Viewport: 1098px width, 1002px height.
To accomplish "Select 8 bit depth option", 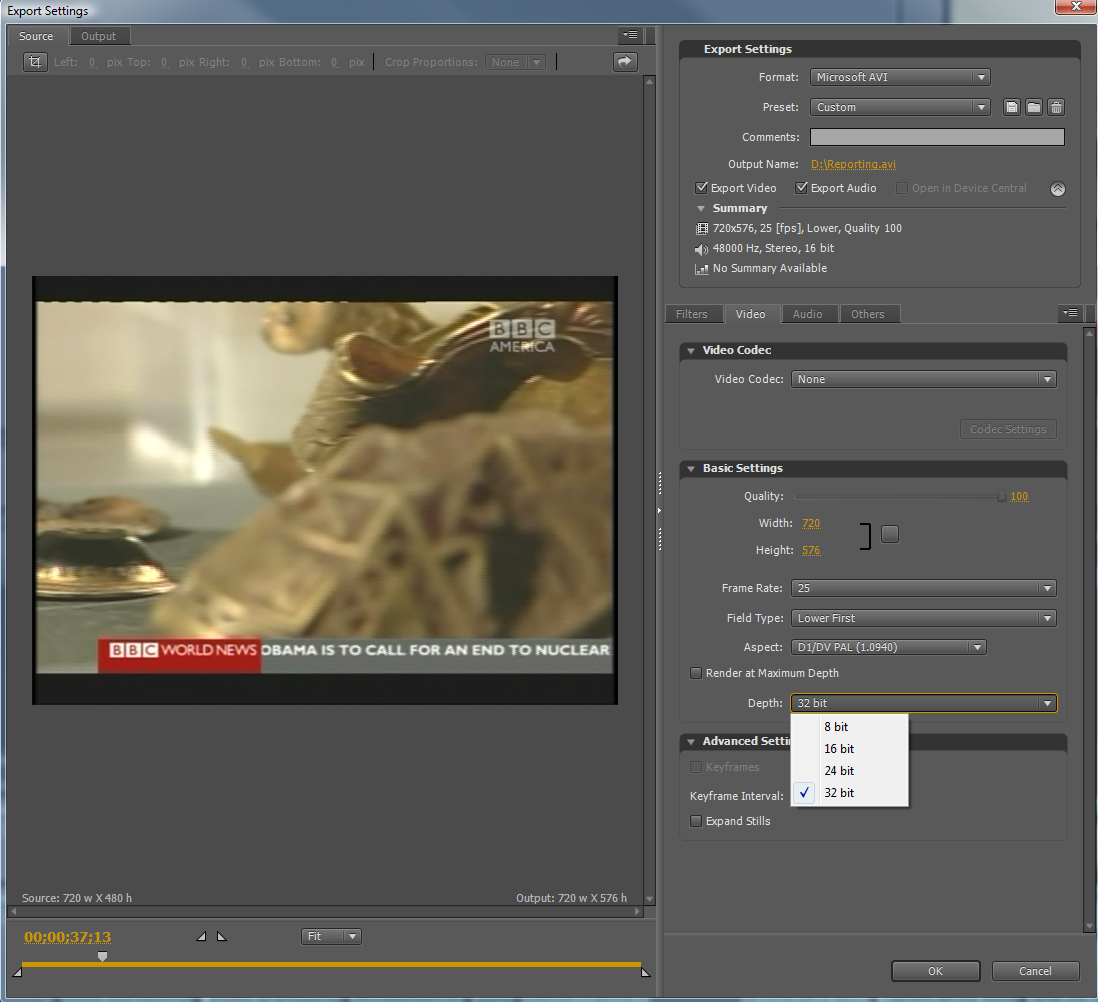I will tap(849, 727).
